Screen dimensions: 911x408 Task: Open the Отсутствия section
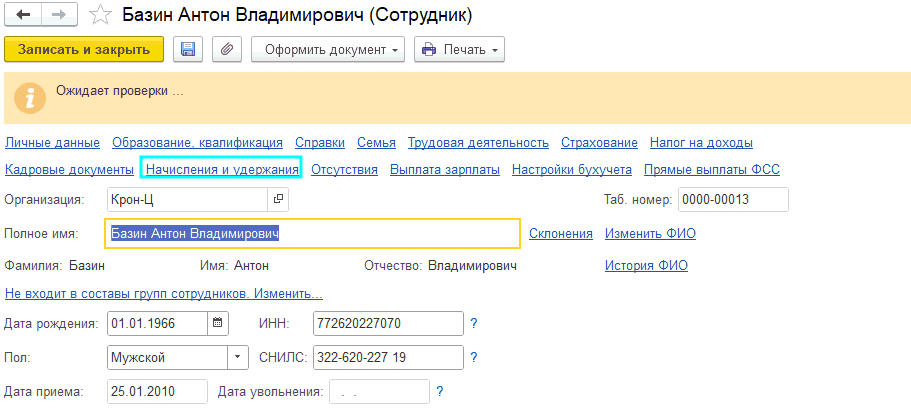(x=345, y=170)
